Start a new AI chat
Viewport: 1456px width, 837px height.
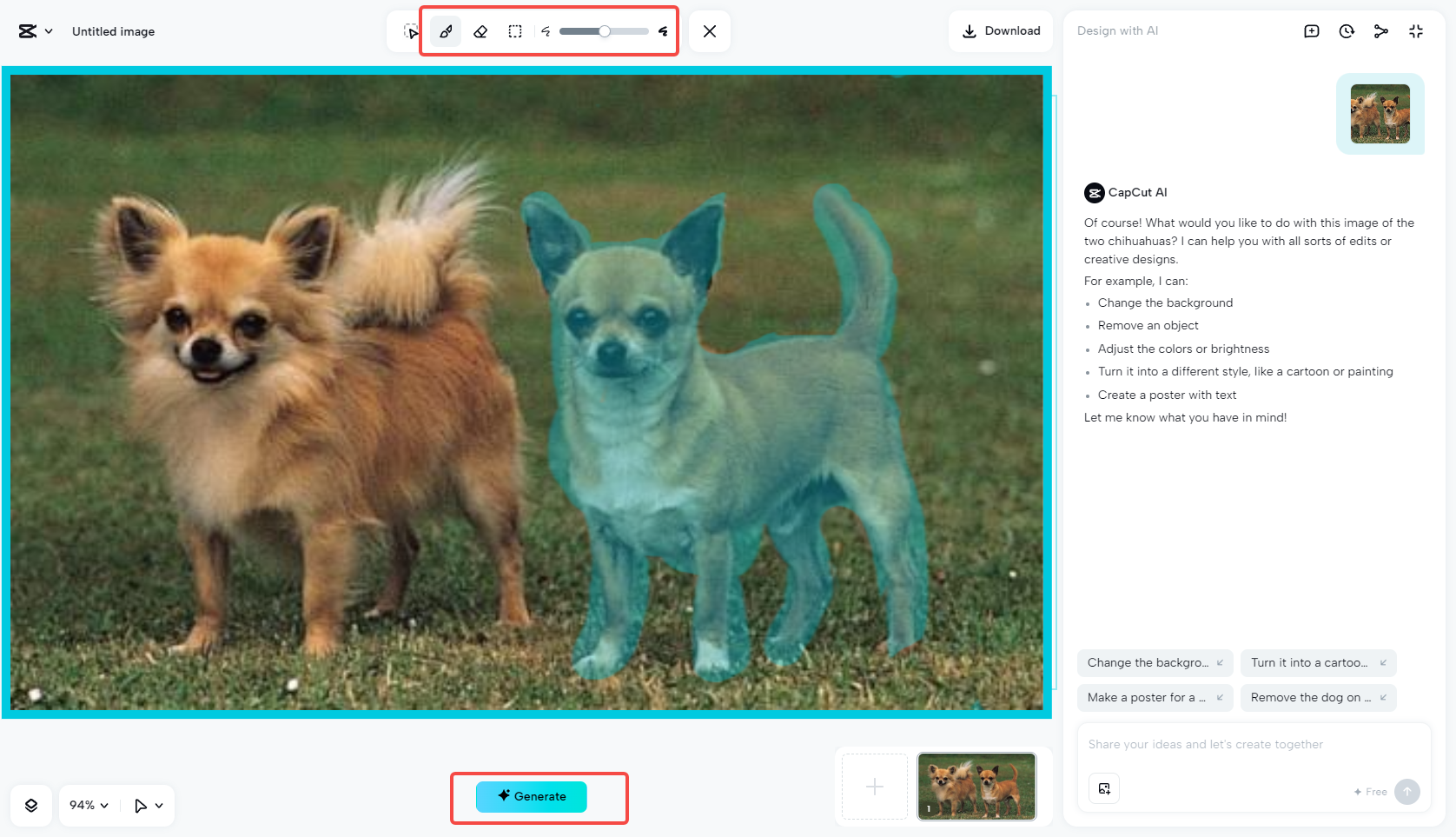click(1312, 31)
